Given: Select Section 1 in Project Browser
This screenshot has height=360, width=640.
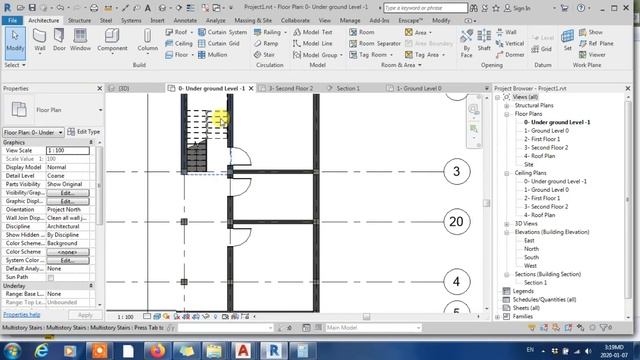Looking at the screenshot, I should [535, 283].
